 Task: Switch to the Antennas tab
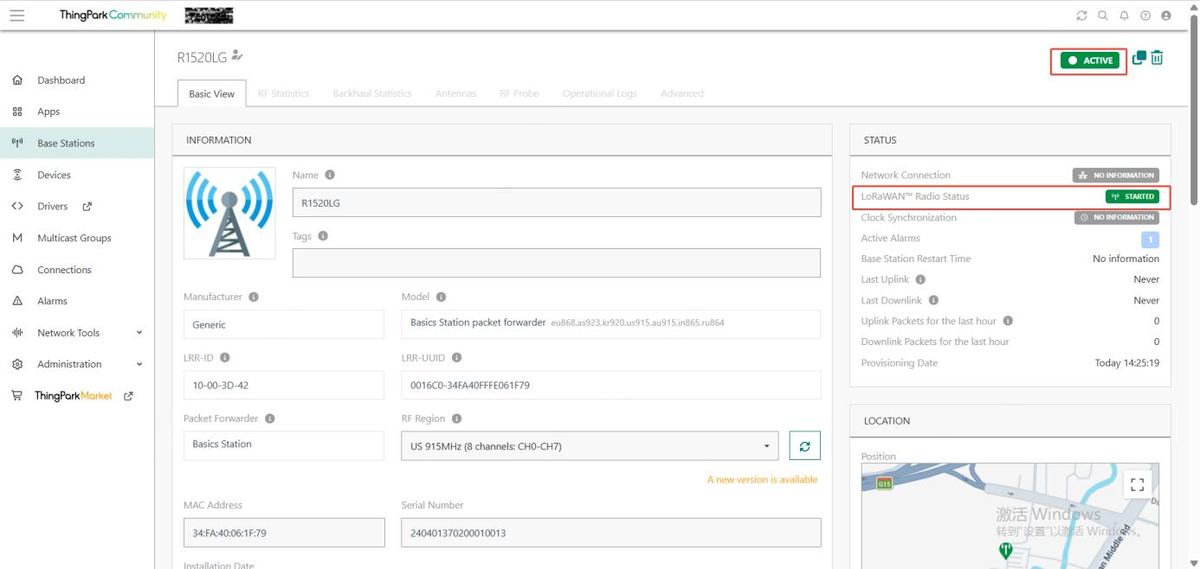(456, 93)
